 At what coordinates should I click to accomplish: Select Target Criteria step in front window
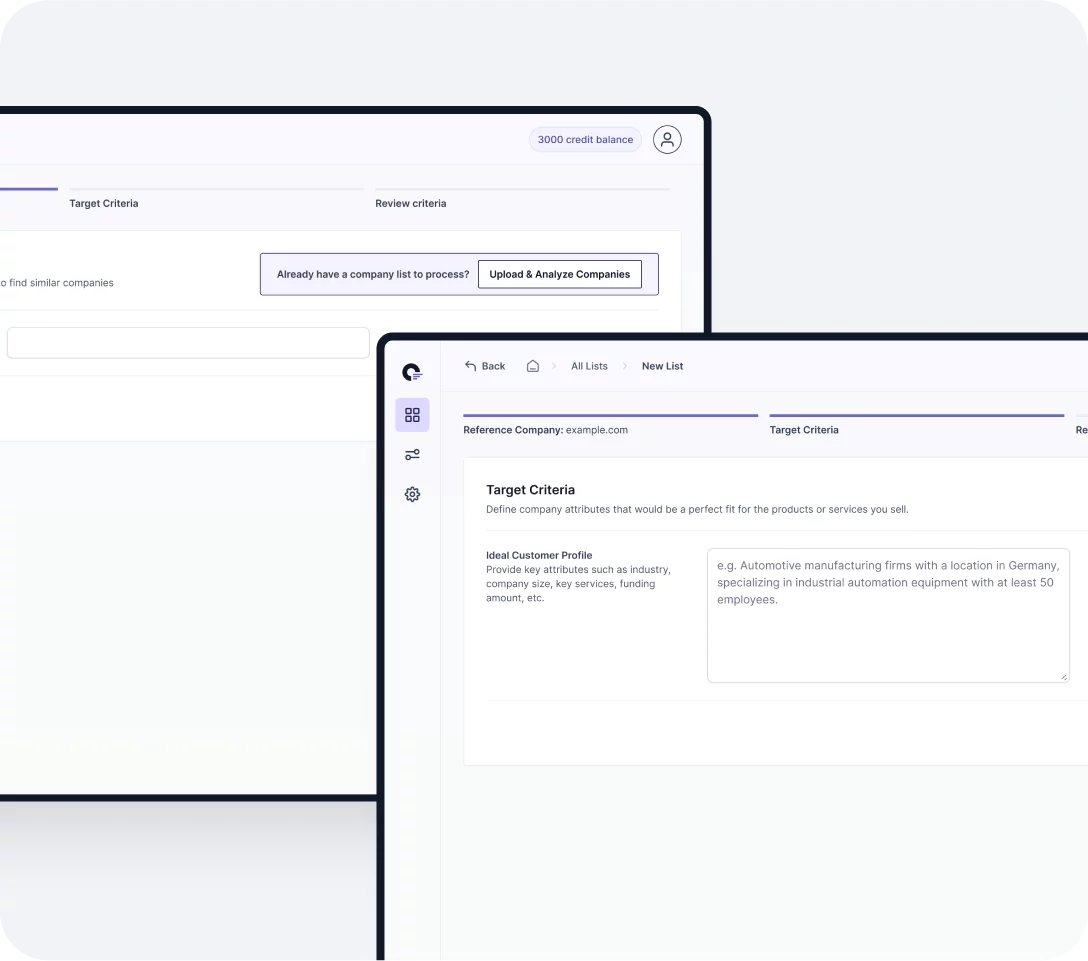pos(804,430)
